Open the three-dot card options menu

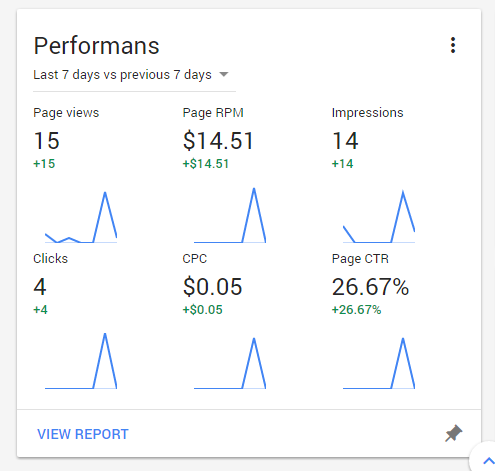pos(453,45)
